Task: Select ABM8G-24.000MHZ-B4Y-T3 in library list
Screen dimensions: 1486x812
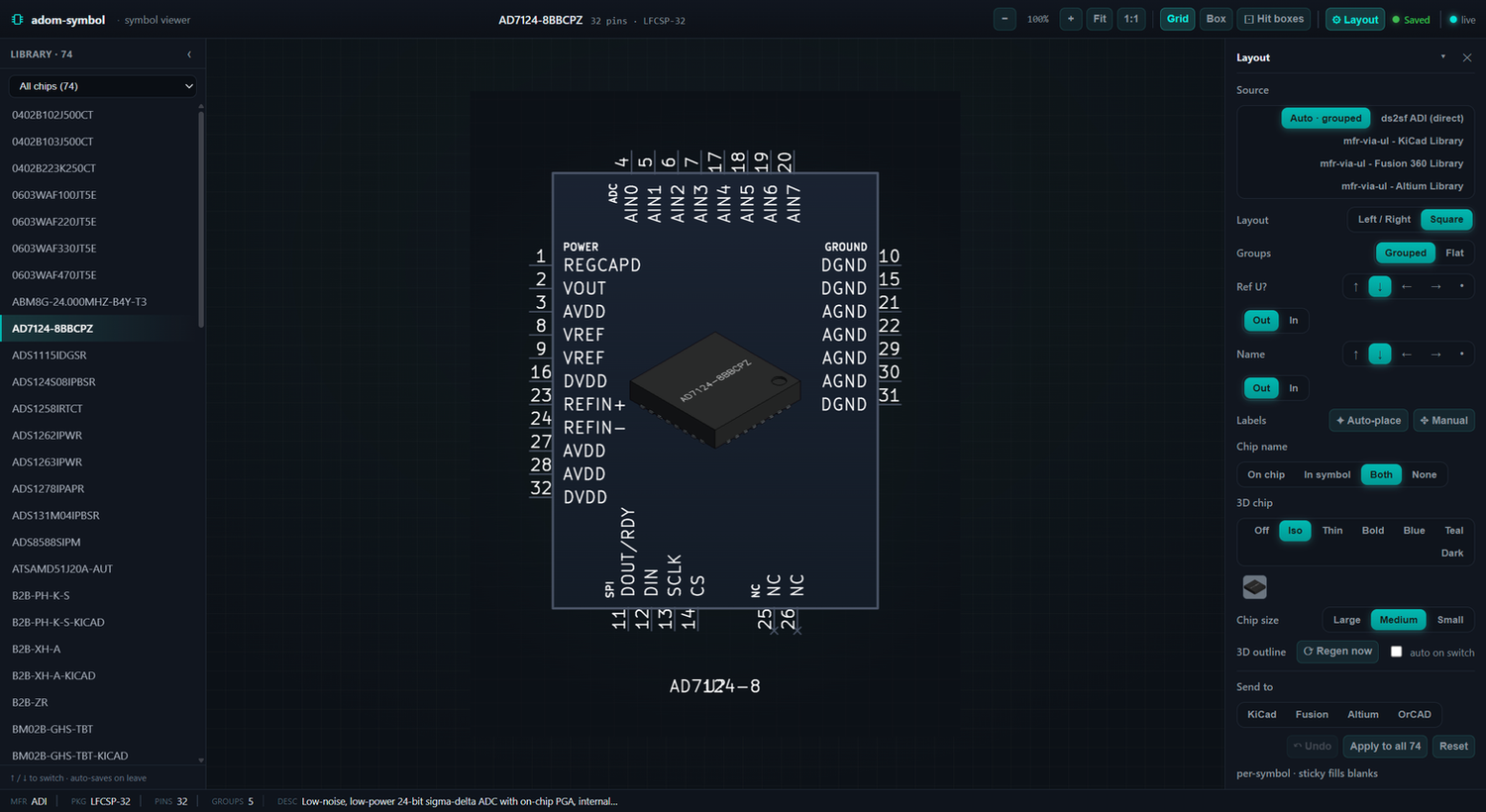Action: pyautogui.click(x=99, y=302)
